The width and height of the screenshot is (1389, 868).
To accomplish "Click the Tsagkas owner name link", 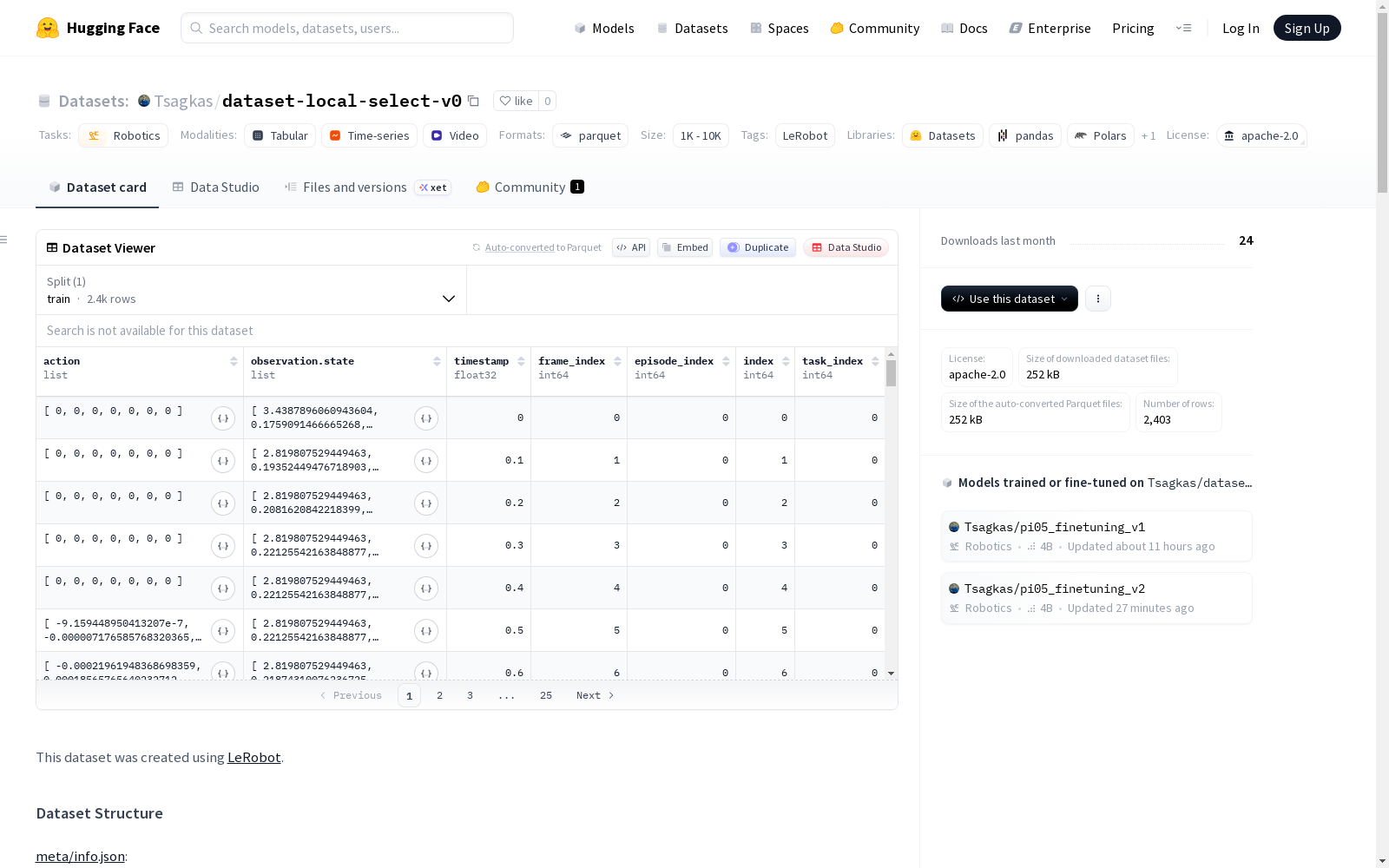I will 183,101.
